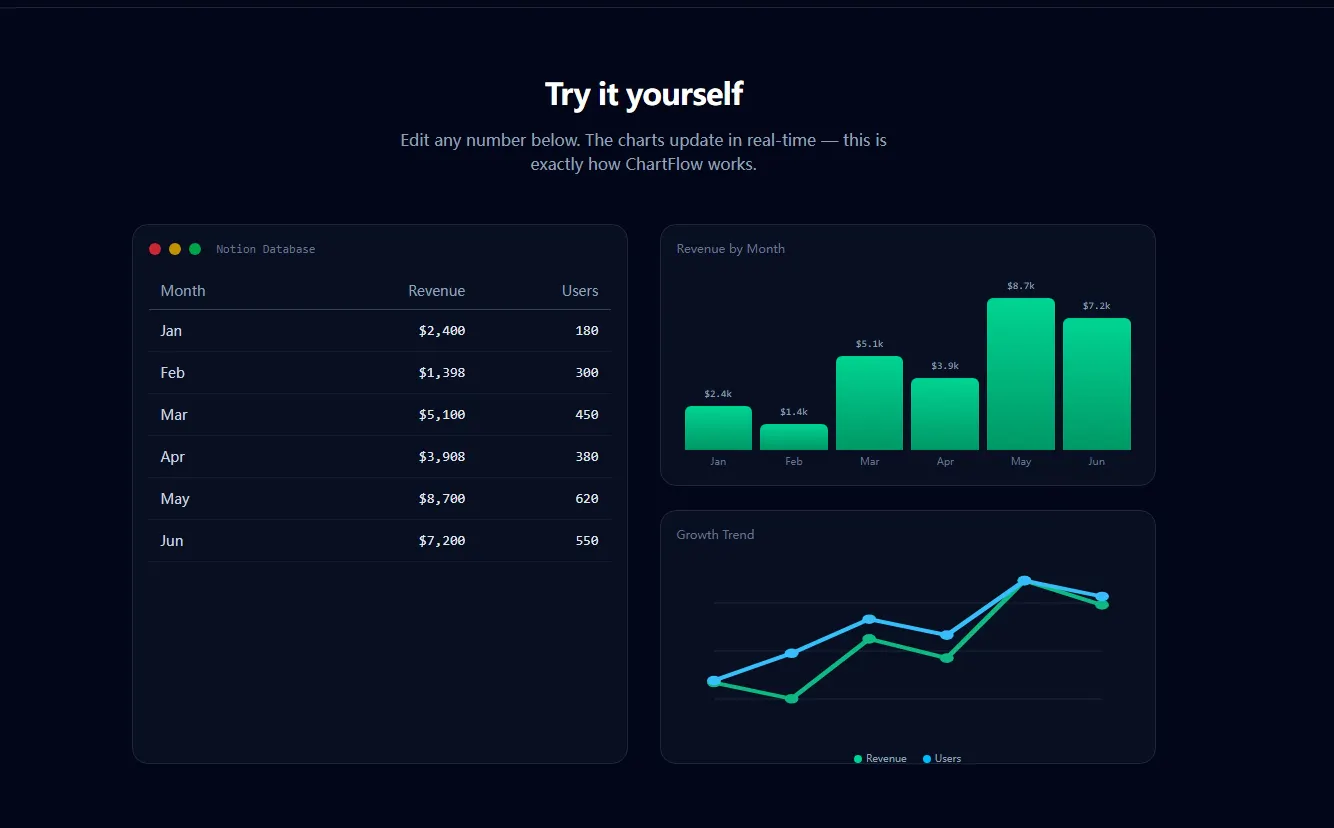The height and width of the screenshot is (828, 1334).
Task: Click the Feb row label in table
Action: [173, 373]
